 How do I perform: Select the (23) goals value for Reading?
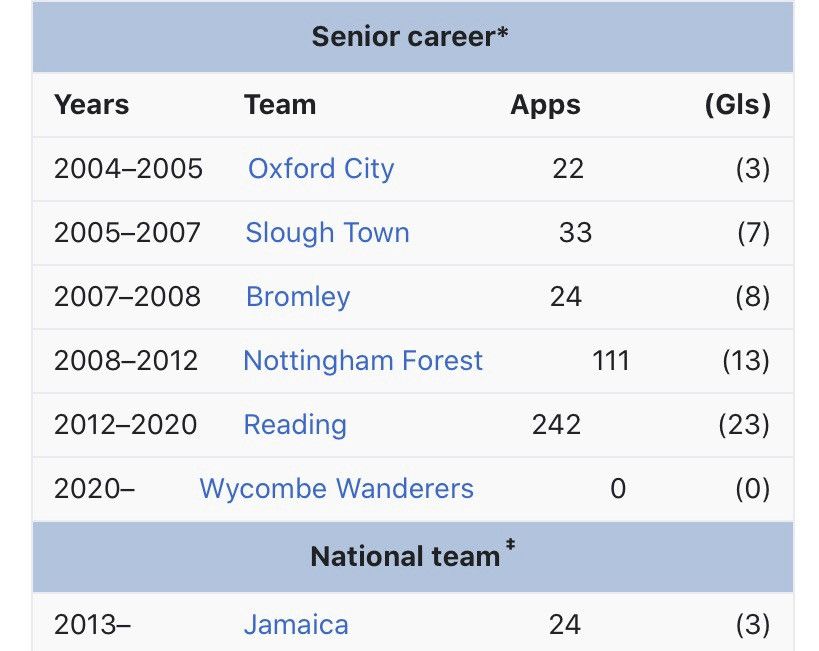coord(744,425)
